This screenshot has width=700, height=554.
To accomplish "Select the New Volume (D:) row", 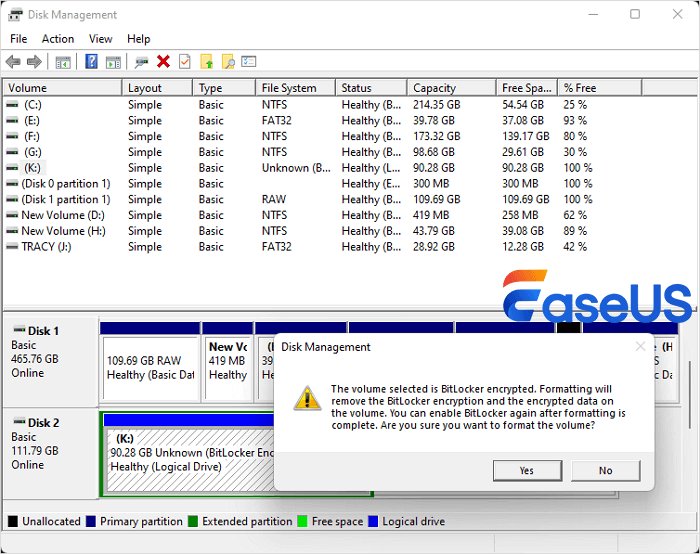I will coord(62,215).
